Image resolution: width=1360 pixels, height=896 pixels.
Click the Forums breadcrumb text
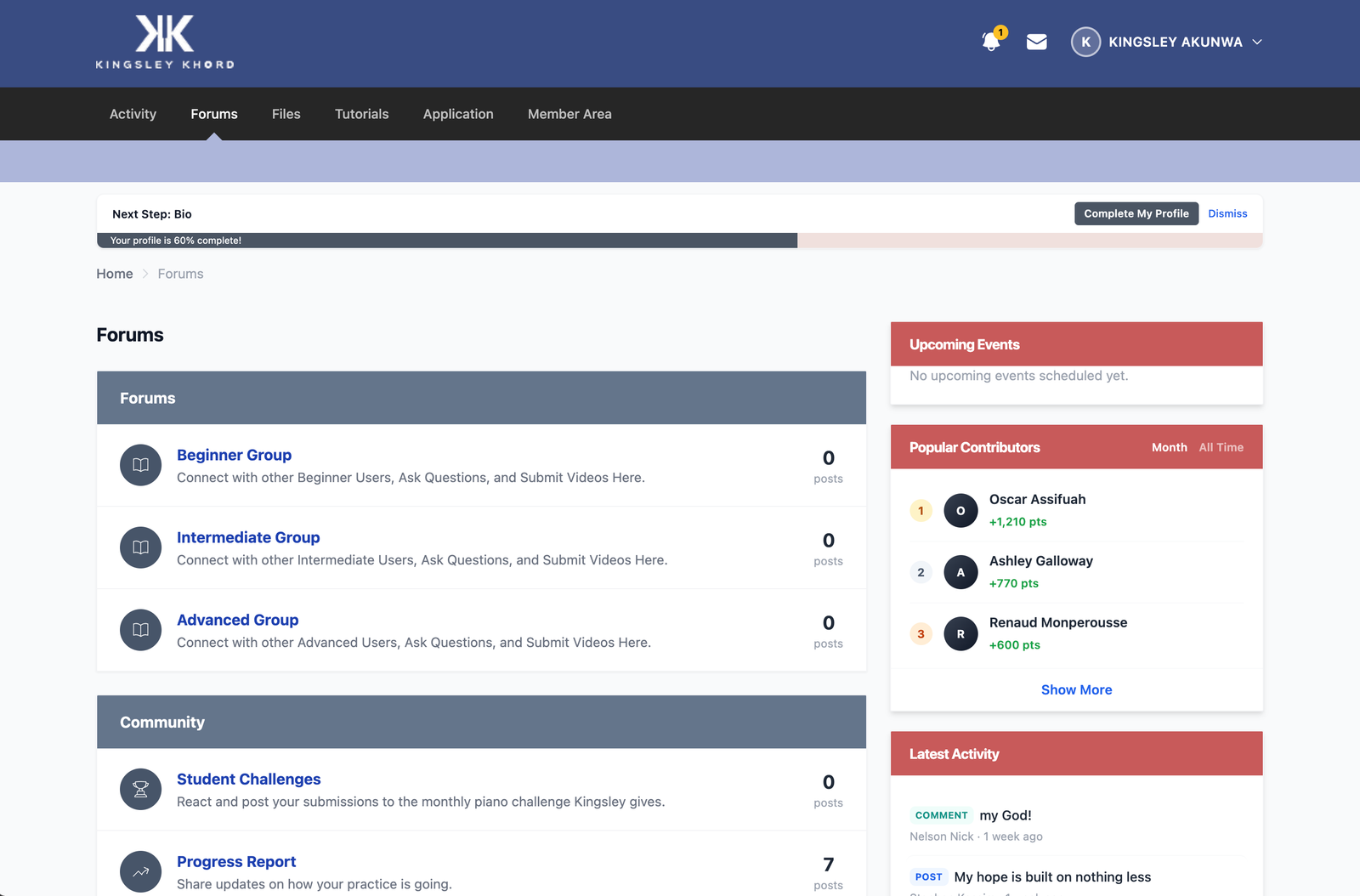click(x=180, y=274)
